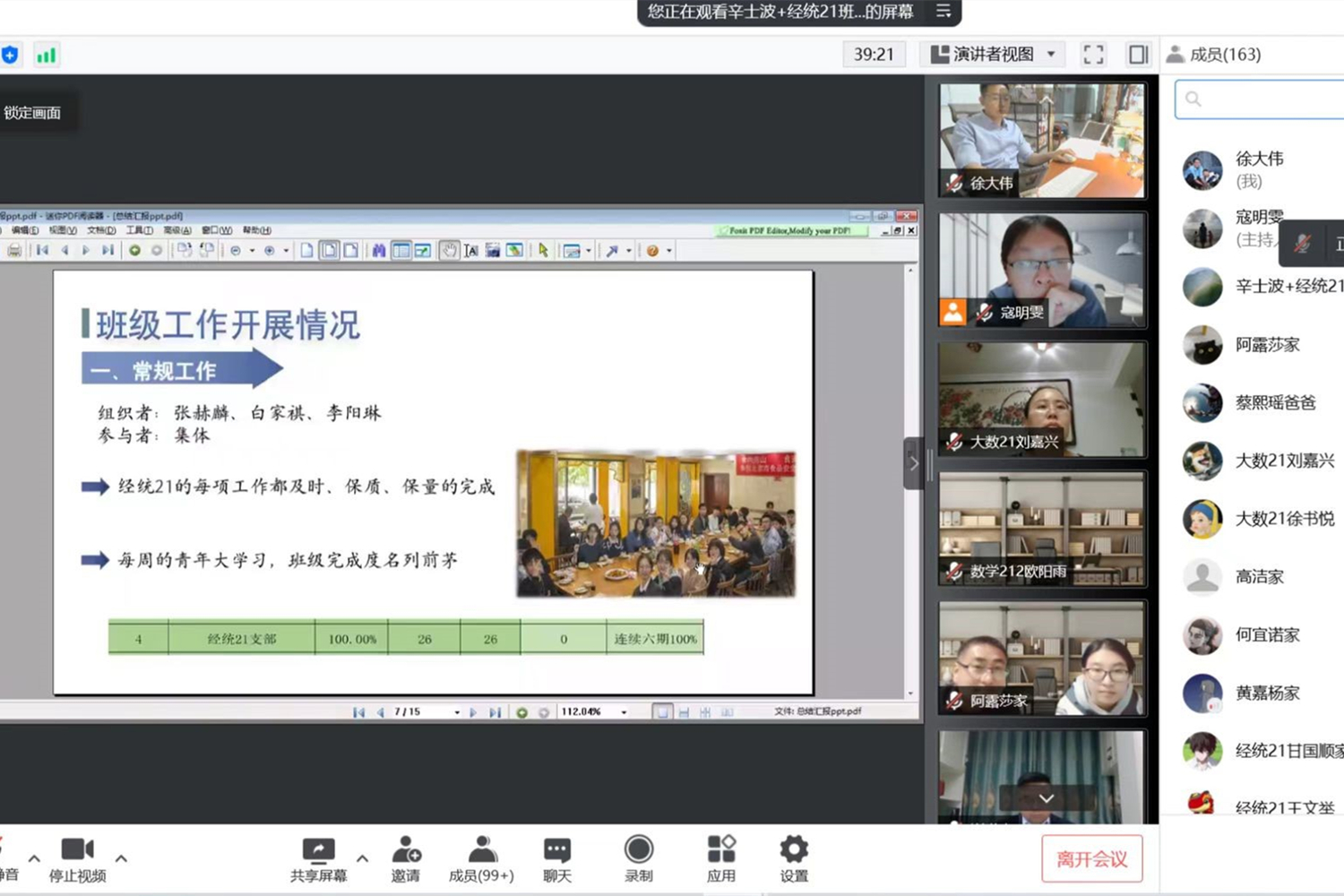Expand share screen options arrow
1344x896 pixels.
click(x=362, y=858)
